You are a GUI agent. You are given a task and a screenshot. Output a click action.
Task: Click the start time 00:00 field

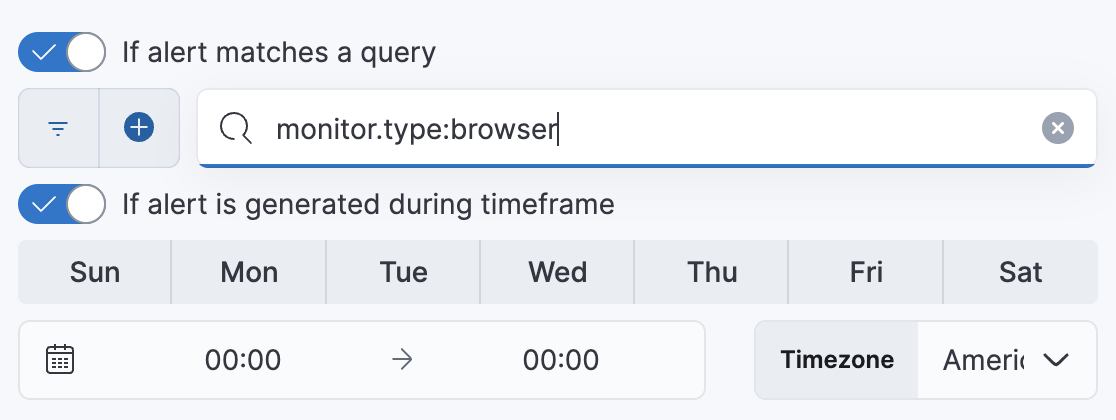pyautogui.click(x=243, y=359)
